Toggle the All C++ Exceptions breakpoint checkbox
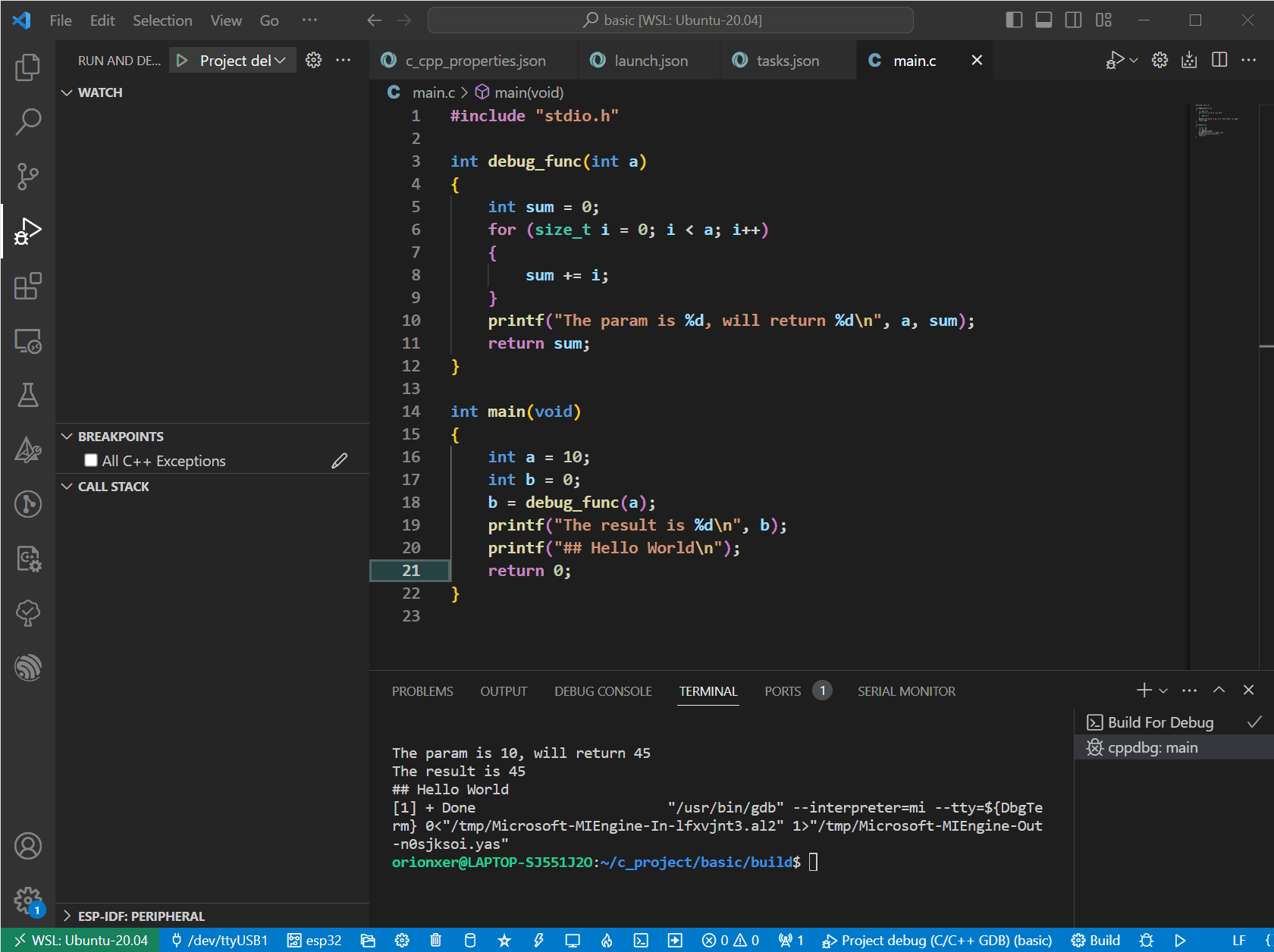The height and width of the screenshot is (952, 1274). (91, 460)
